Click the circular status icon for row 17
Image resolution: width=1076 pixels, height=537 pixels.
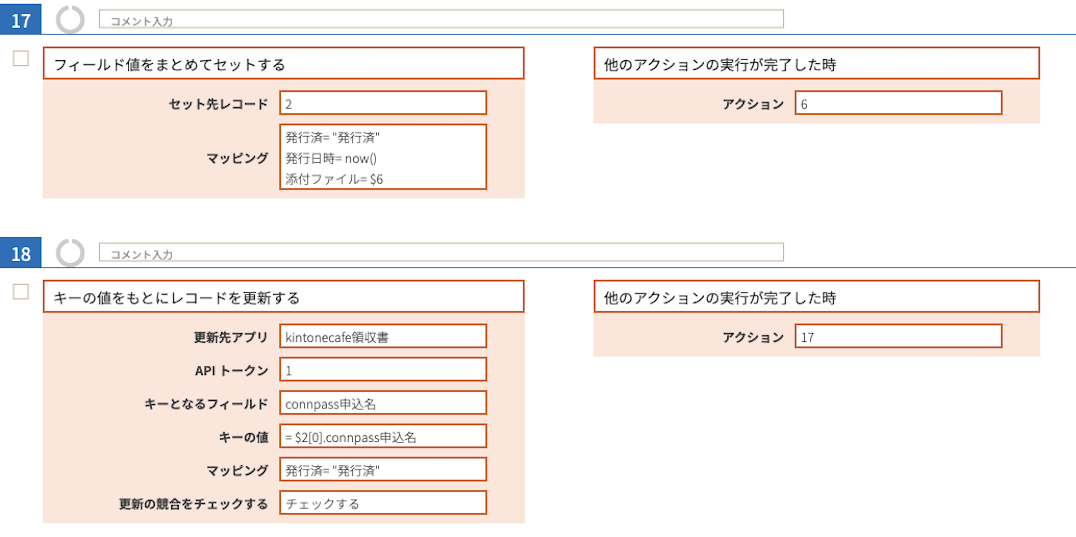pyautogui.click(x=70, y=19)
